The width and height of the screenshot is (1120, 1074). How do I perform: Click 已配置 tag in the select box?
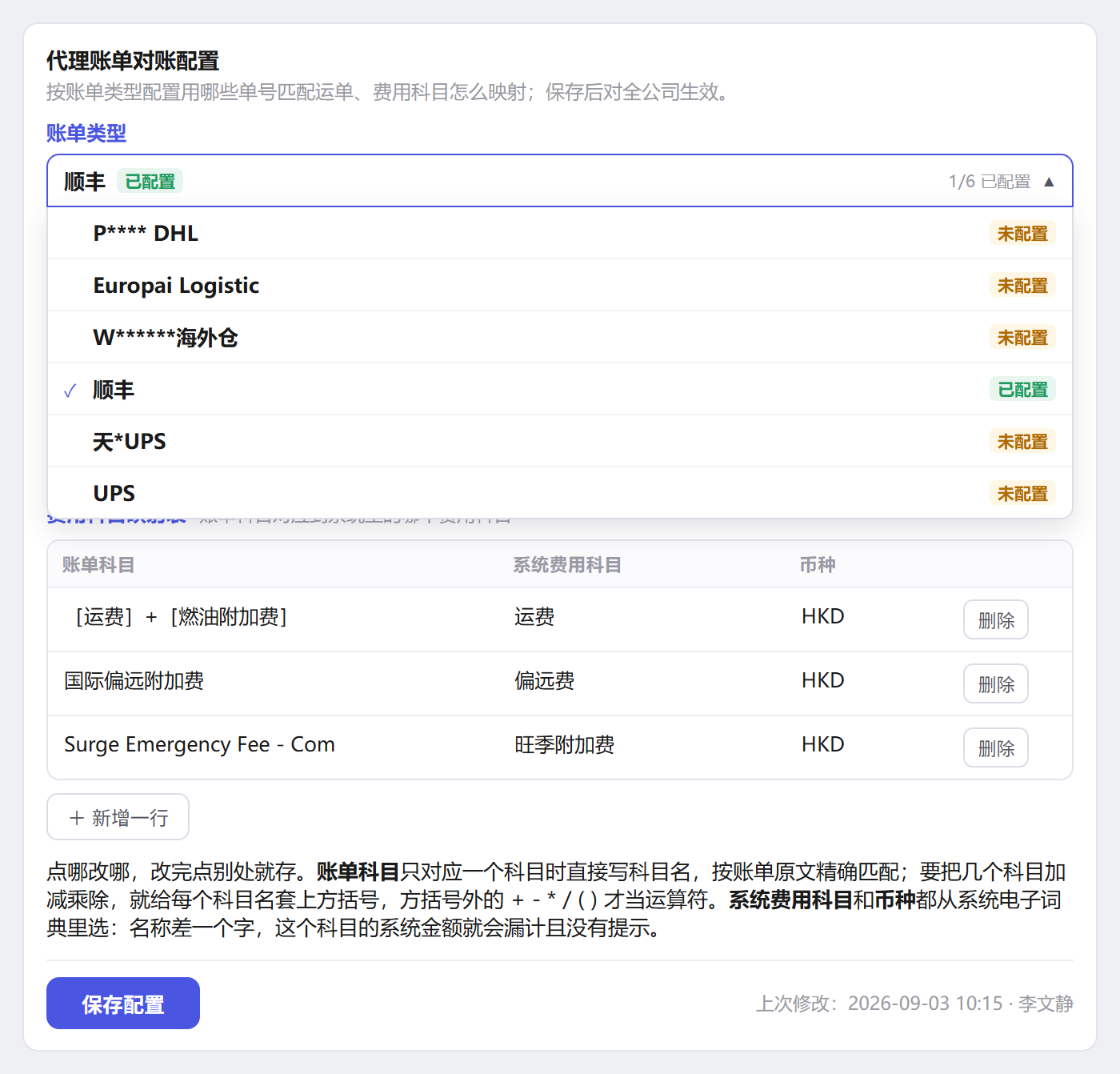[x=150, y=181]
